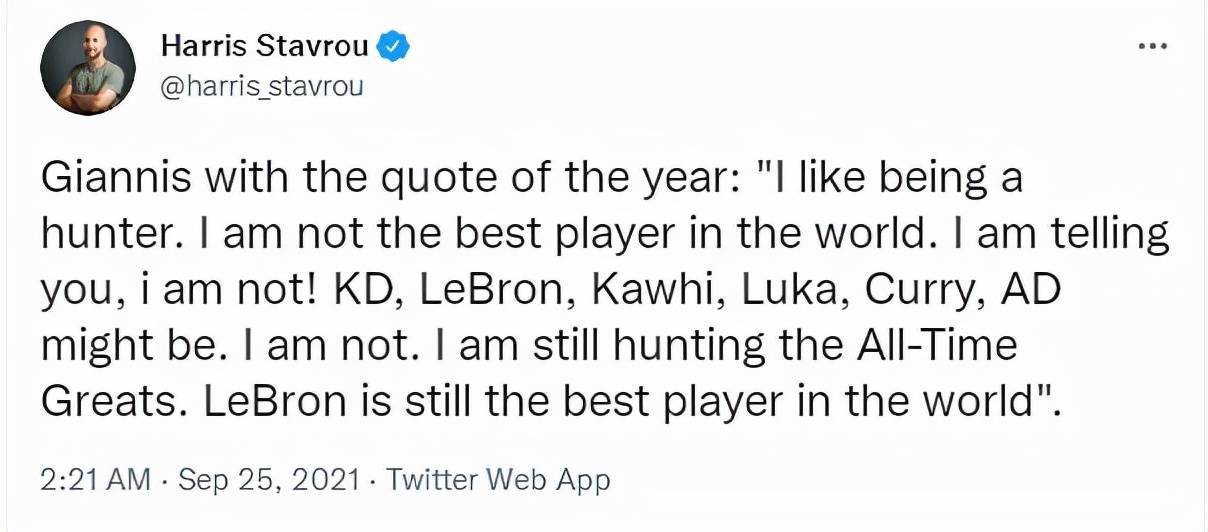Open the three-dot more options menu

[1153, 47]
